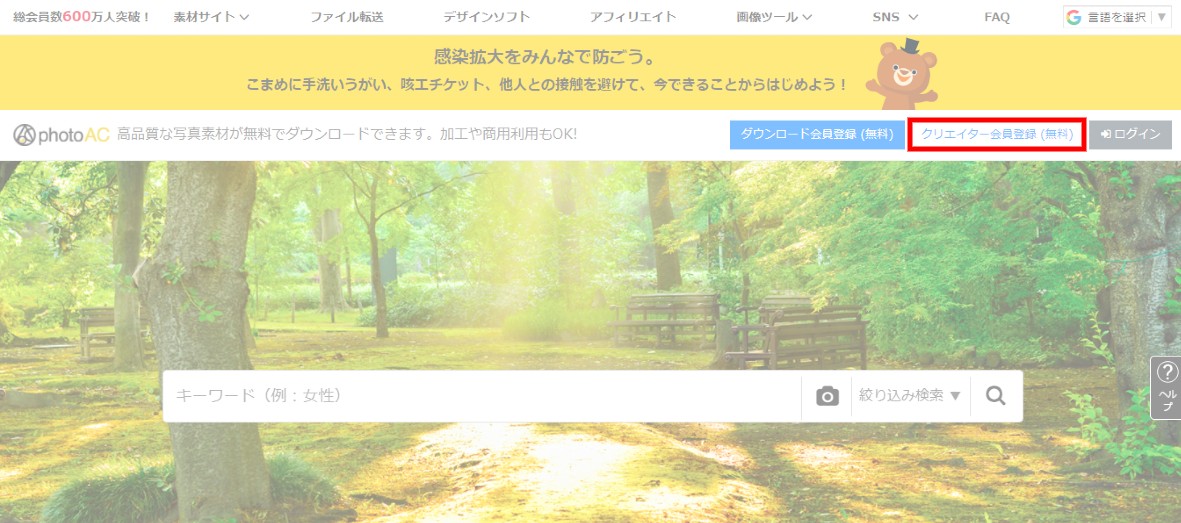Click the ログイン button
This screenshot has height=523, width=1181.
pyautogui.click(x=1130, y=134)
